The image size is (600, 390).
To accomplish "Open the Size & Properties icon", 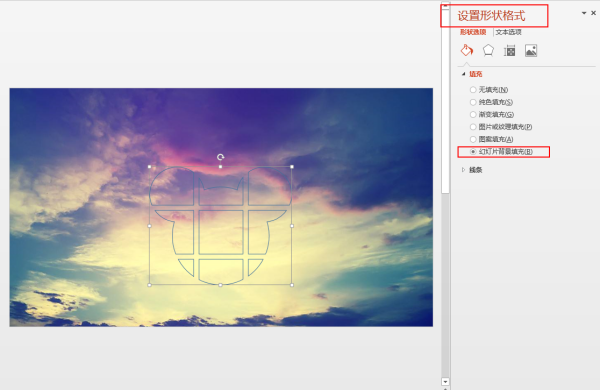I will coord(509,51).
